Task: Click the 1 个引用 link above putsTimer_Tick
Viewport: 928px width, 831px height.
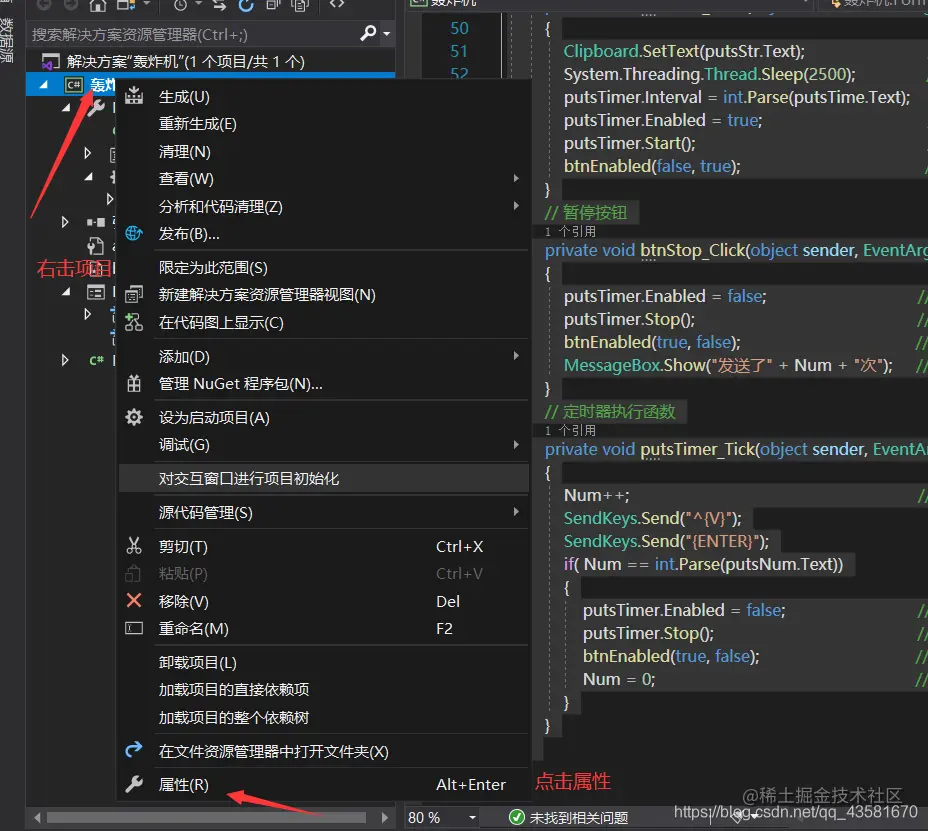Action: coord(571,430)
